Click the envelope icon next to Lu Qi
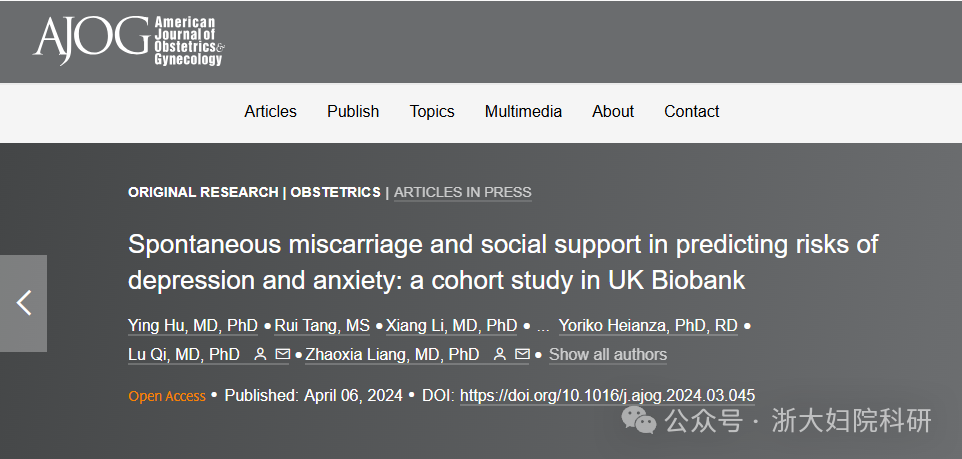962x459 pixels. 282,354
